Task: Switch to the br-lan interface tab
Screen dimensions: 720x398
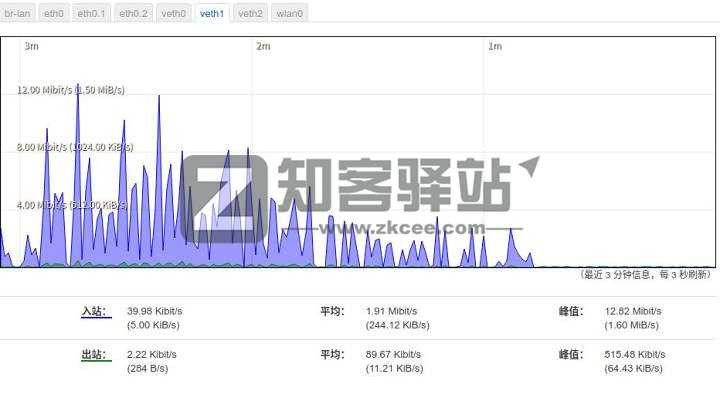Action: pos(17,13)
